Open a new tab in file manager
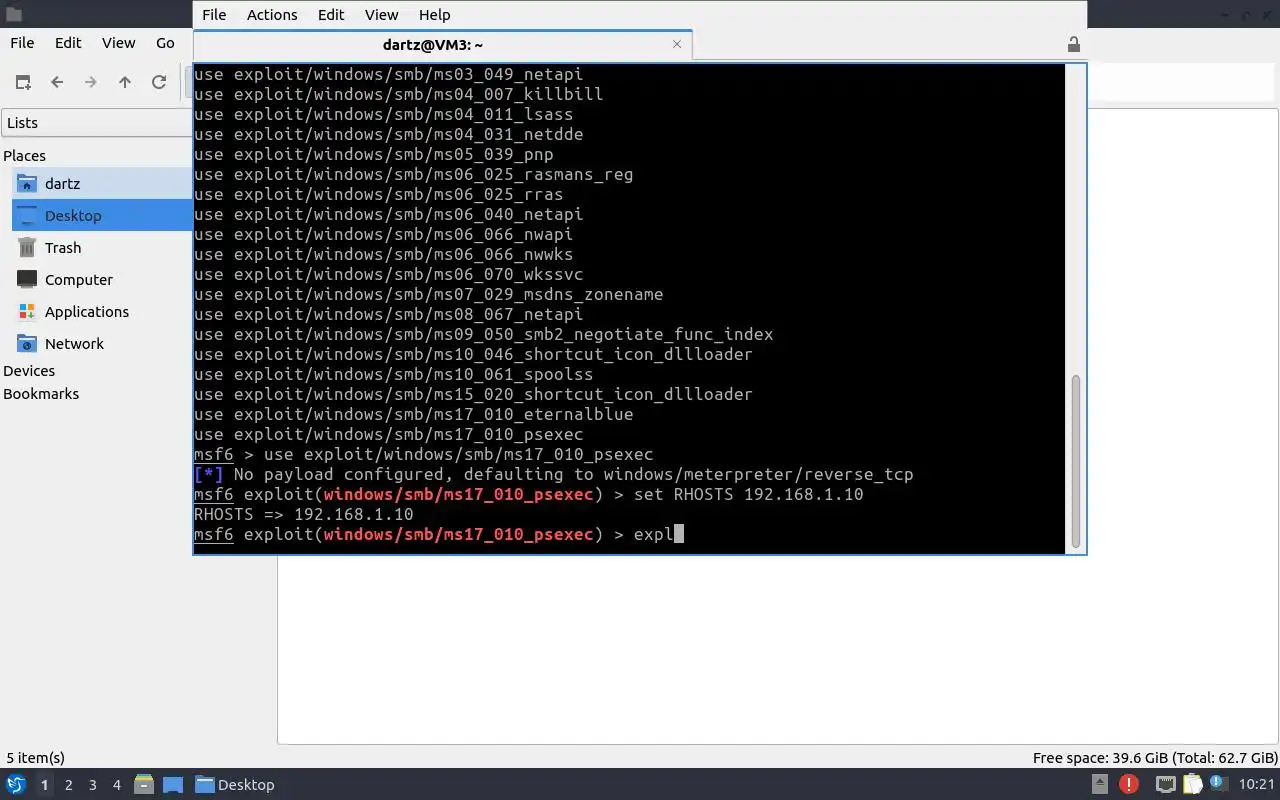 coord(23,83)
